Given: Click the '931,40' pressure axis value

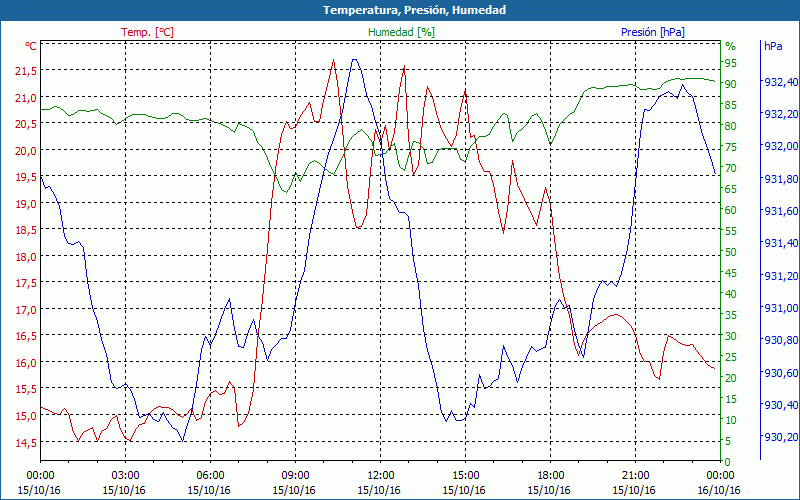Looking at the screenshot, I should 780,243.
